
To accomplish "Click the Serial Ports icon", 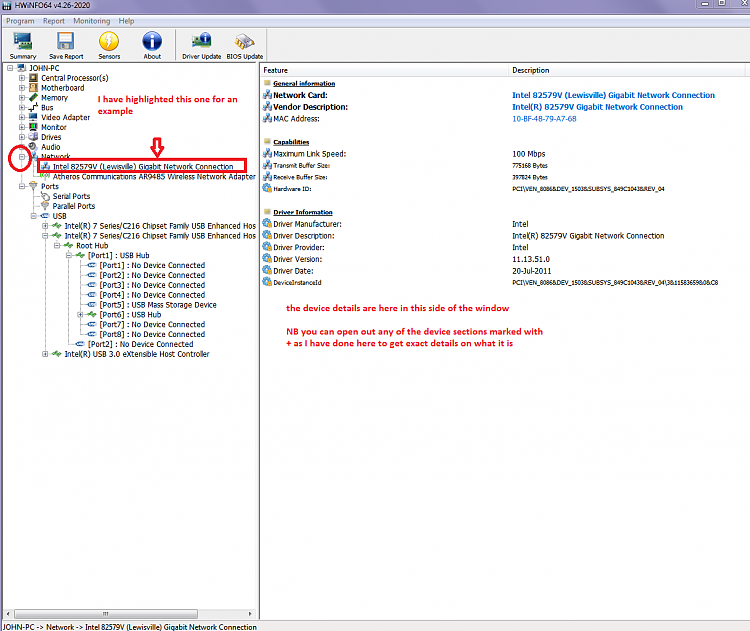I will [x=45, y=196].
